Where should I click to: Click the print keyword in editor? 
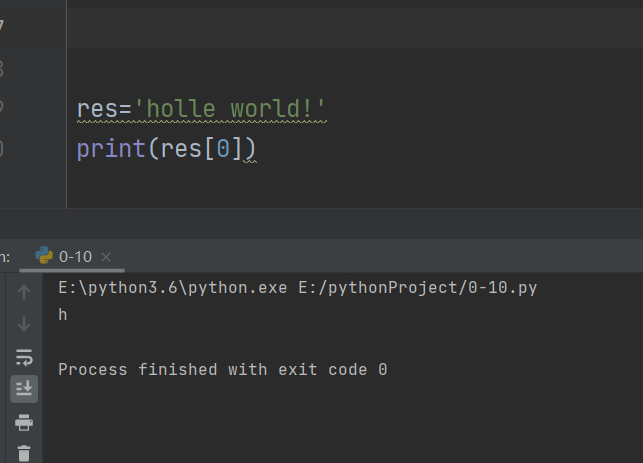click(111, 148)
